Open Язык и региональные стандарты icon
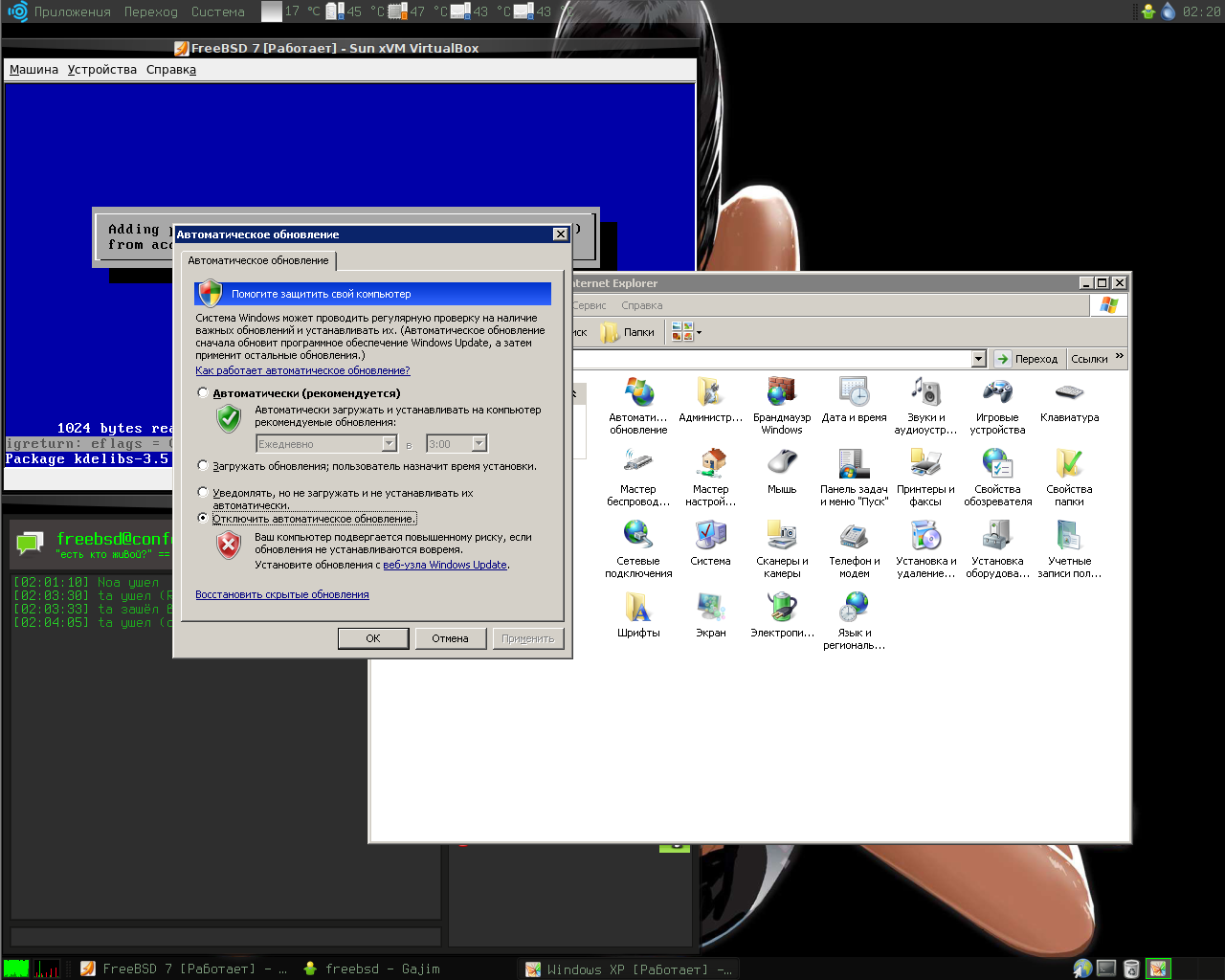 854,620
